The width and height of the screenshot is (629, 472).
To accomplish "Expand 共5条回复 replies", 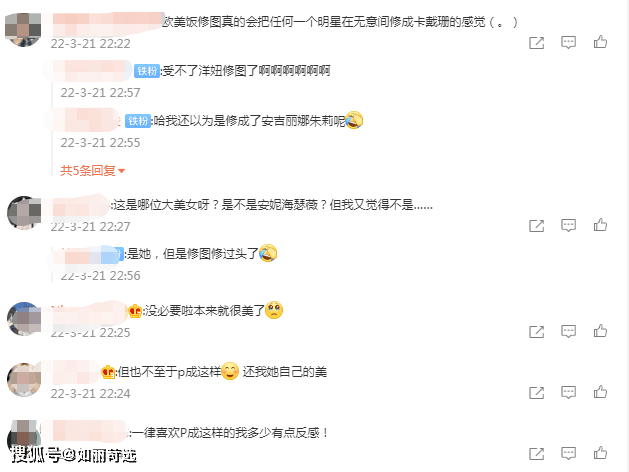I will point(93,170).
